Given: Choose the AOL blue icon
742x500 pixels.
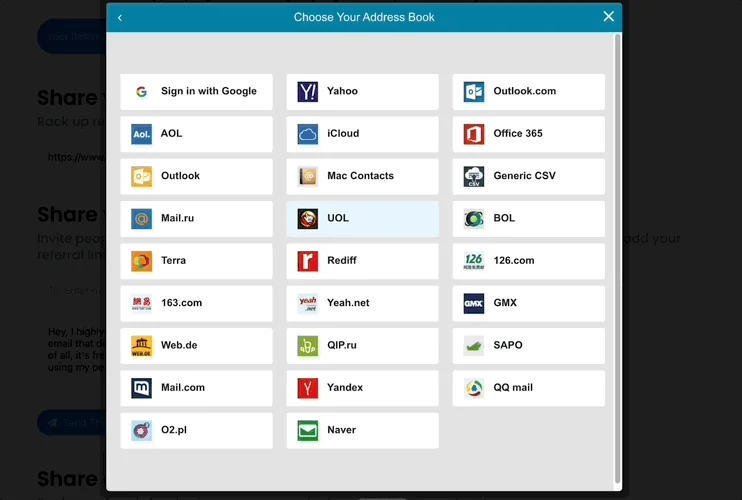Looking at the screenshot, I should [141, 134].
